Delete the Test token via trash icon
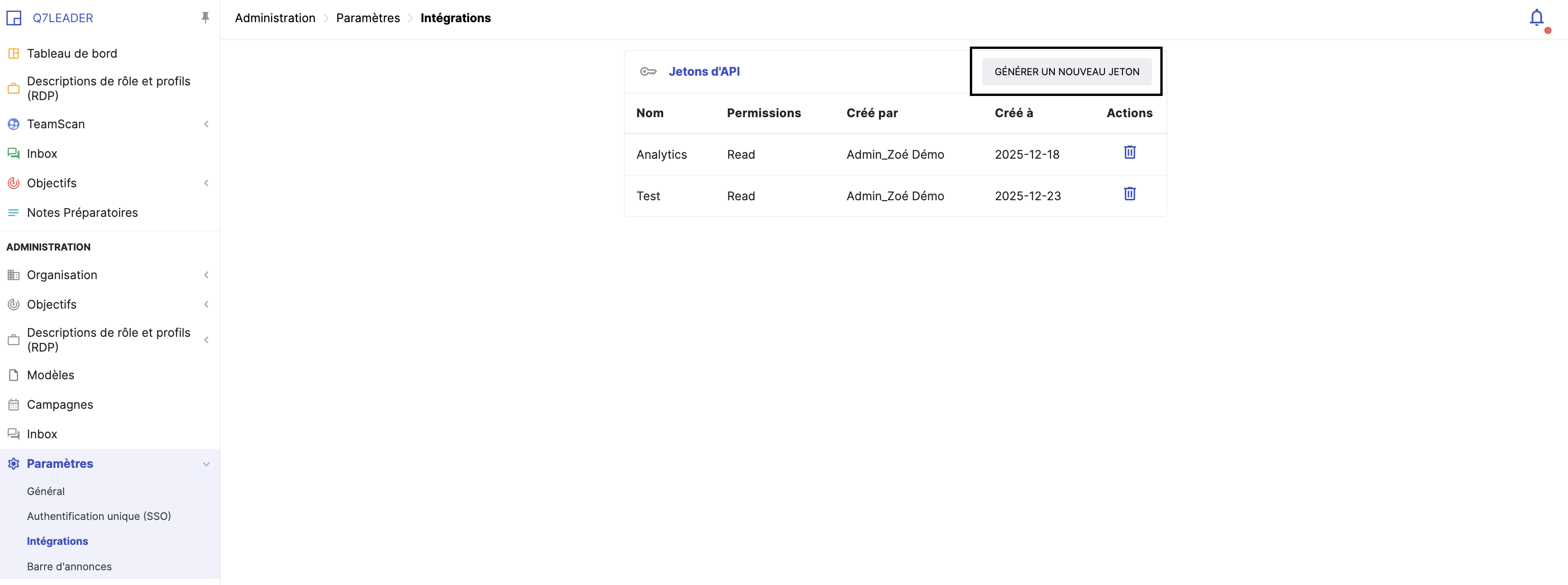Viewport: 1568px width, 585px height. click(1129, 194)
